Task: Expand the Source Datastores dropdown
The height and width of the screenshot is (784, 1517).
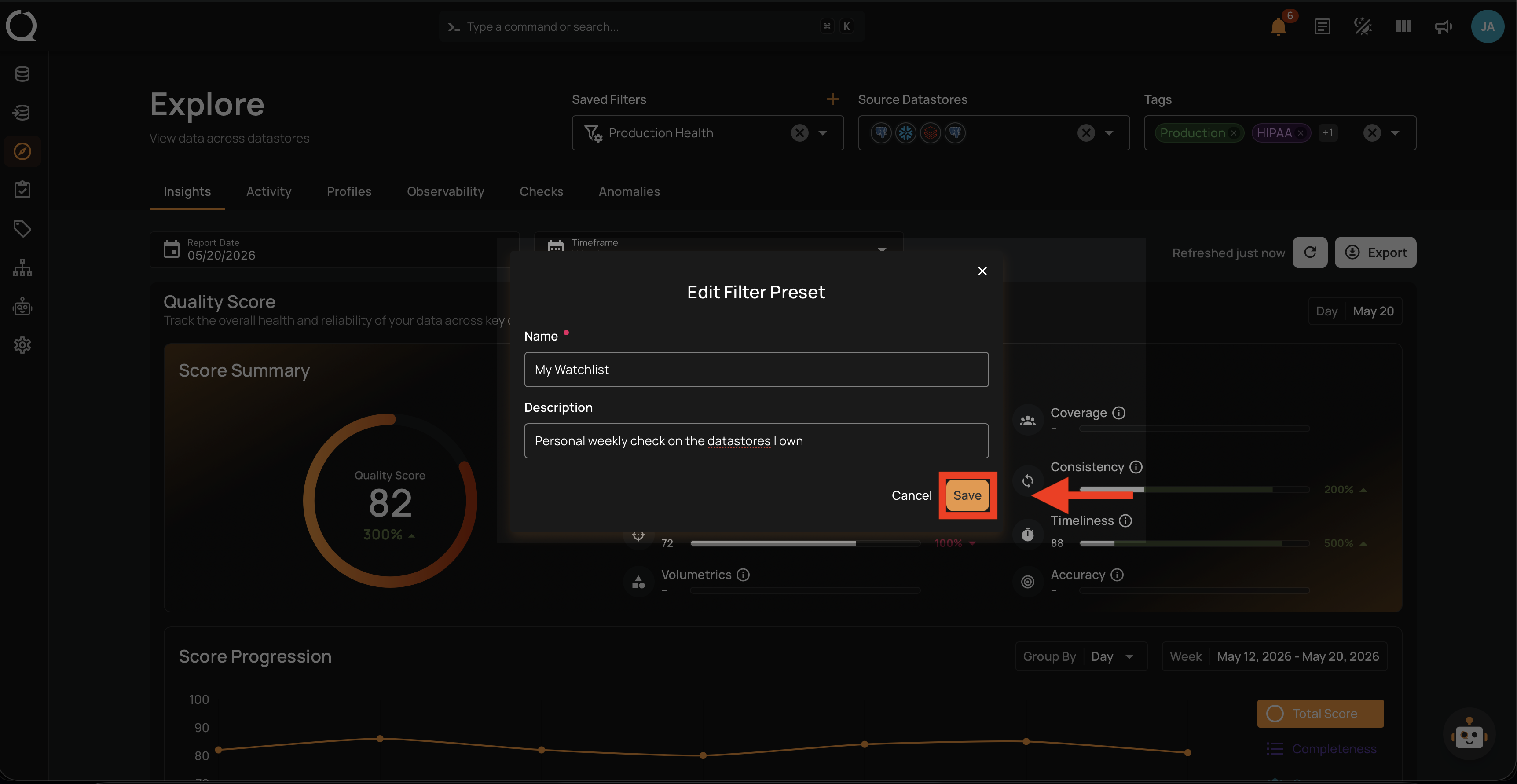Action: [x=1109, y=133]
